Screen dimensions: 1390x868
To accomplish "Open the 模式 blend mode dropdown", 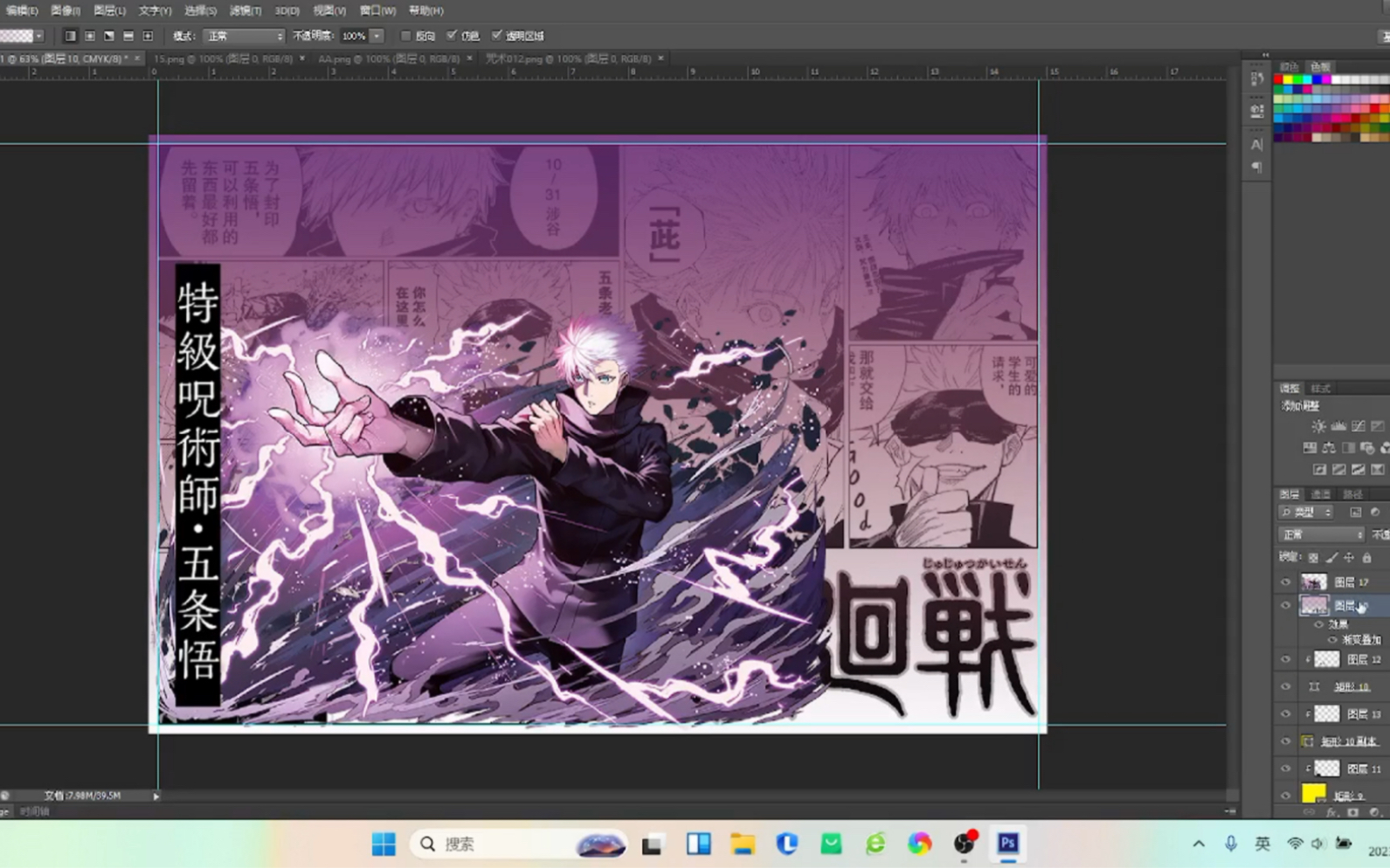I will coord(244,36).
